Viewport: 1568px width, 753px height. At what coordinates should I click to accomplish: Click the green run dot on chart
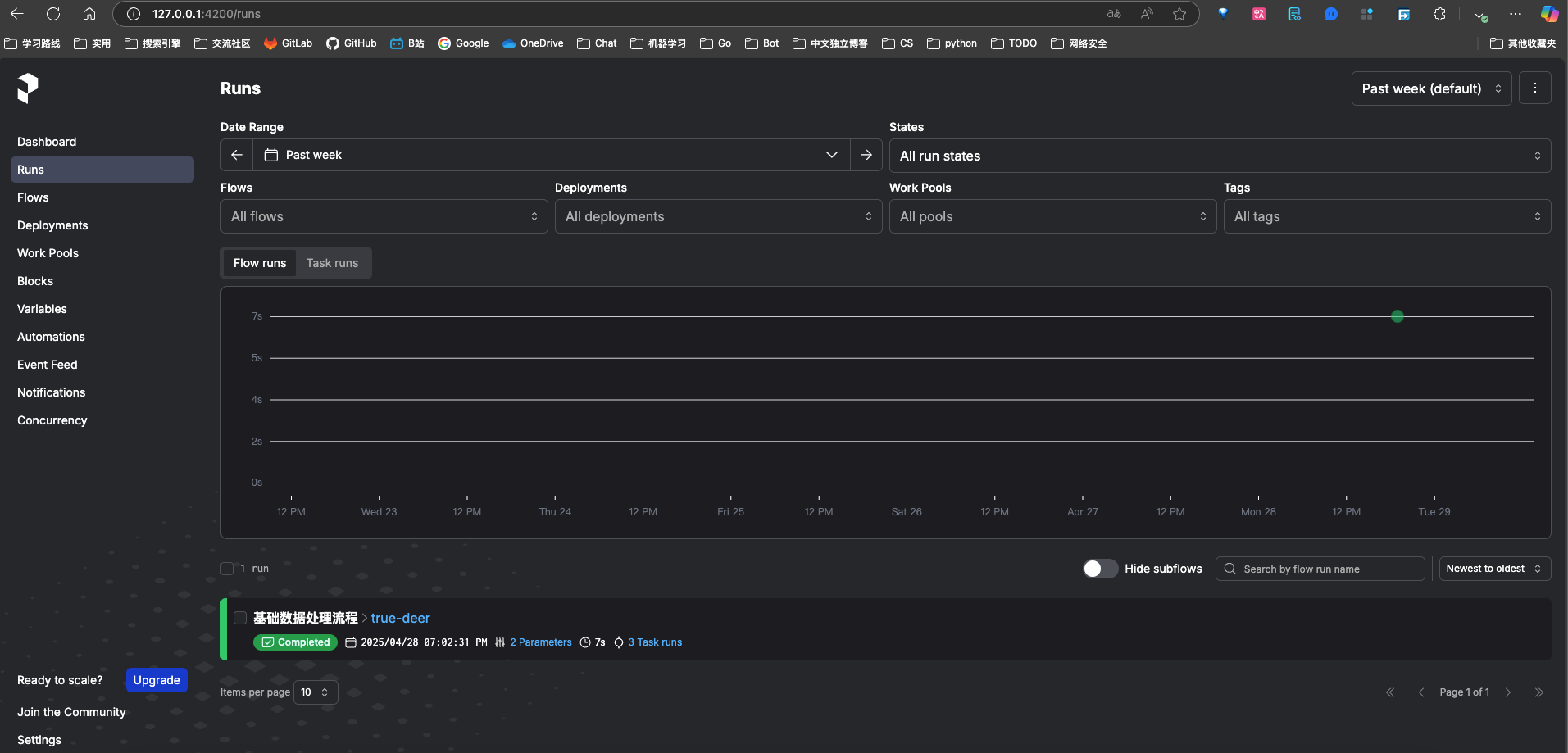coord(1398,316)
